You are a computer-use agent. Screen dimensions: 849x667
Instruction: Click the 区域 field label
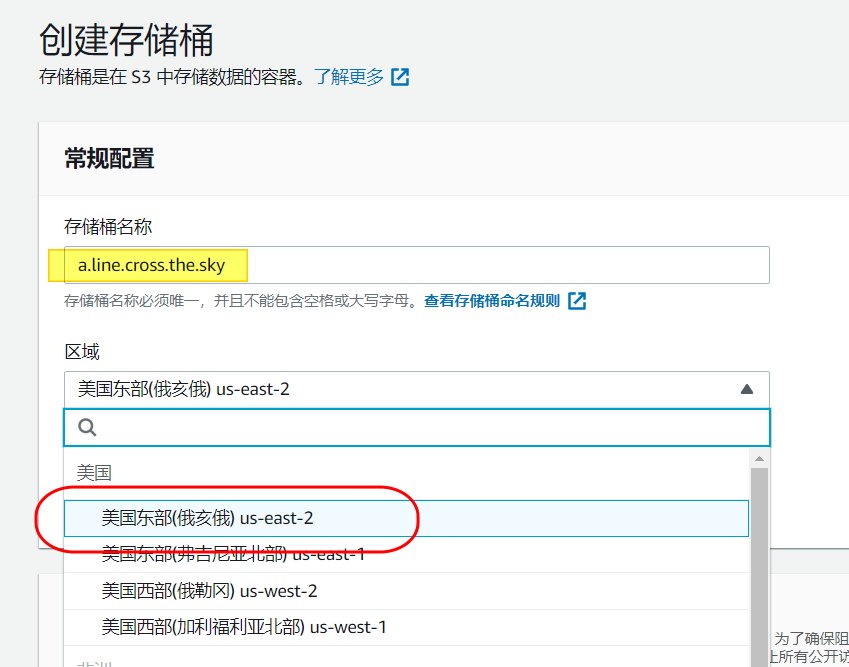click(82, 352)
